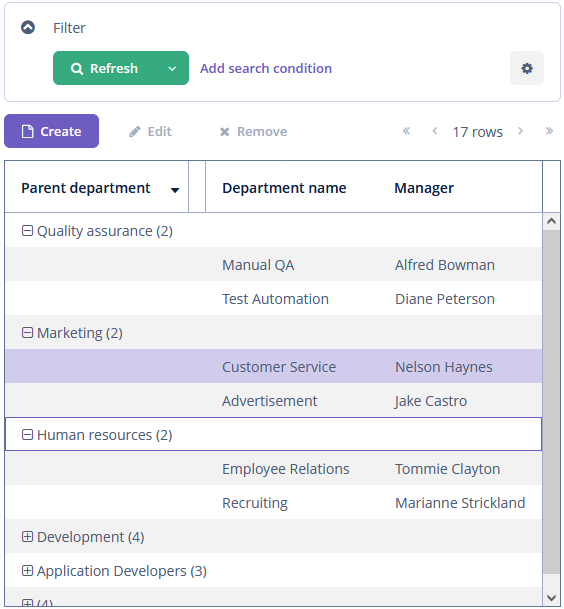Click the green Refresh button
The width and height of the screenshot is (564, 609).
click(104, 68)
